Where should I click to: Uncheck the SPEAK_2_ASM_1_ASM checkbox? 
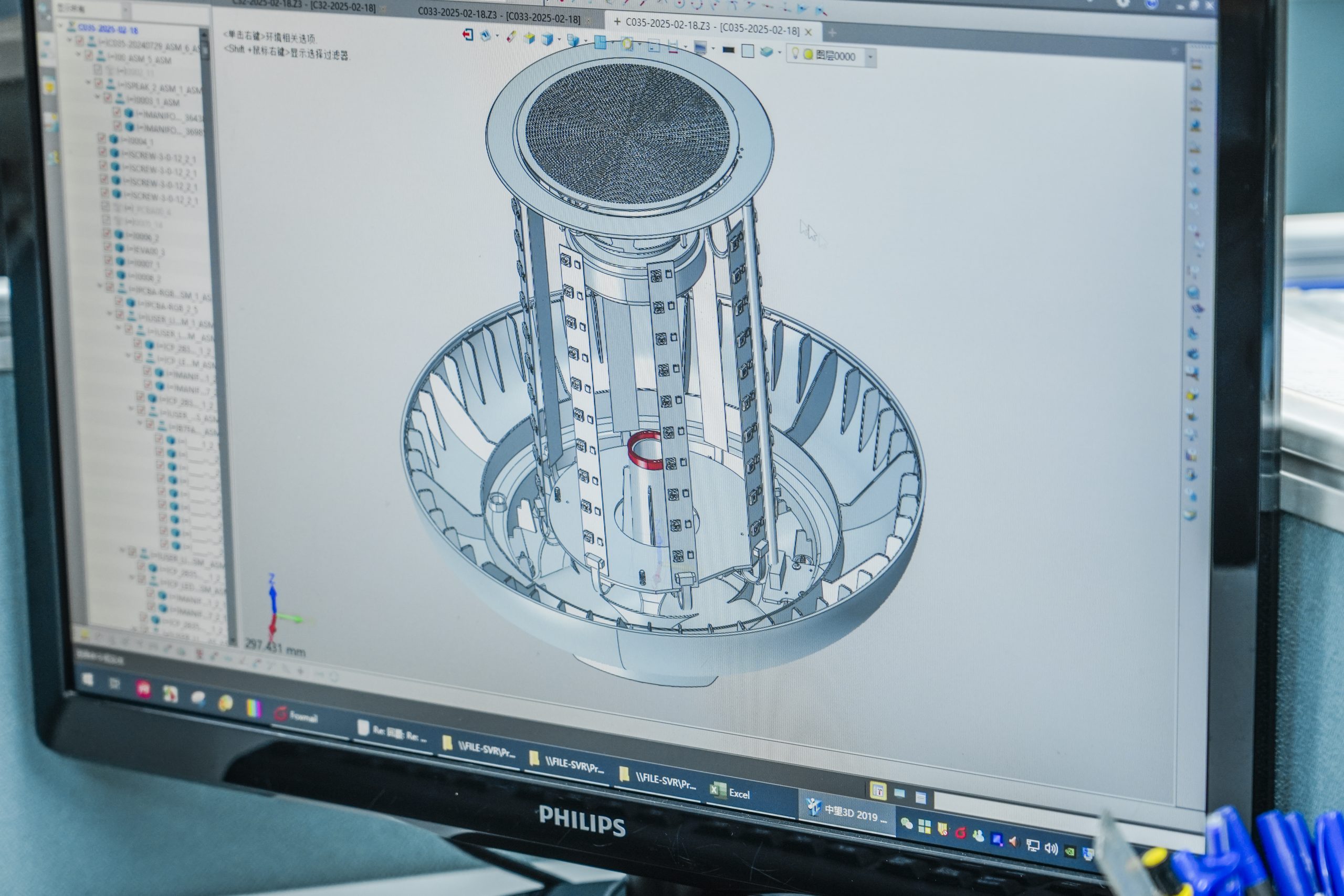(98, 83)
